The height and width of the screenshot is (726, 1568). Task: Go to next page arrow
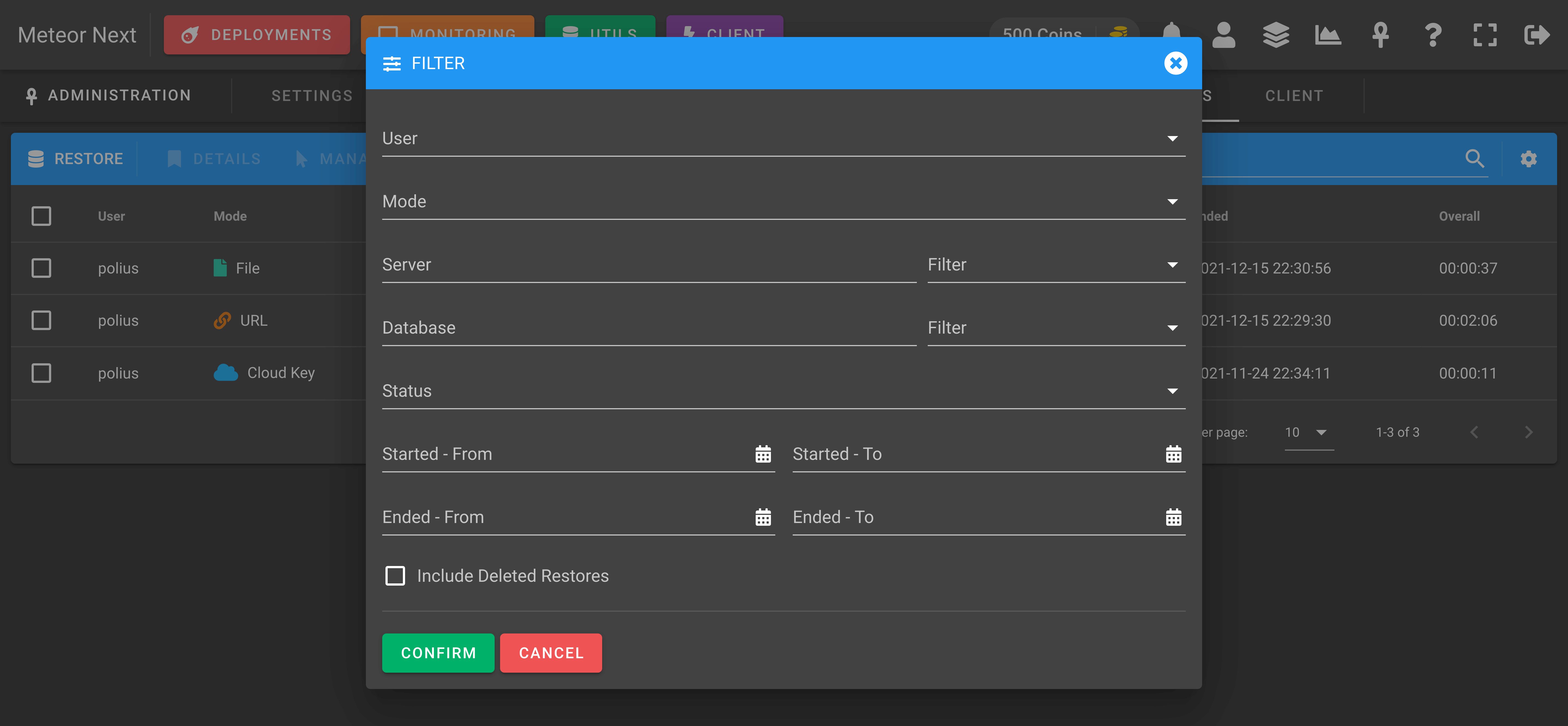1529,432
